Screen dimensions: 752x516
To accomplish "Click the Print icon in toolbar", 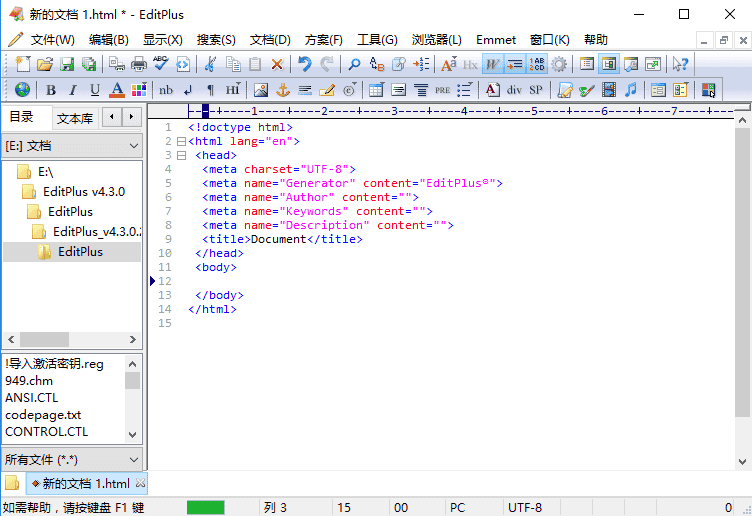I will tap(139, 64).
